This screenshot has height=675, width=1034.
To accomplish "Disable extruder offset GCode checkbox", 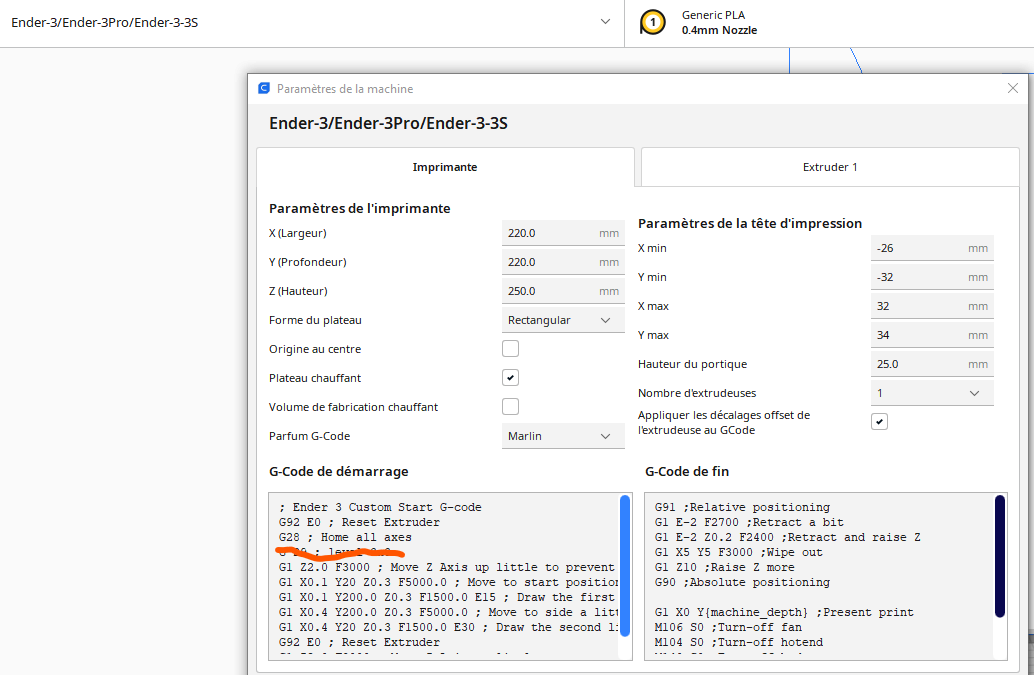I will (x=879, y=422).
